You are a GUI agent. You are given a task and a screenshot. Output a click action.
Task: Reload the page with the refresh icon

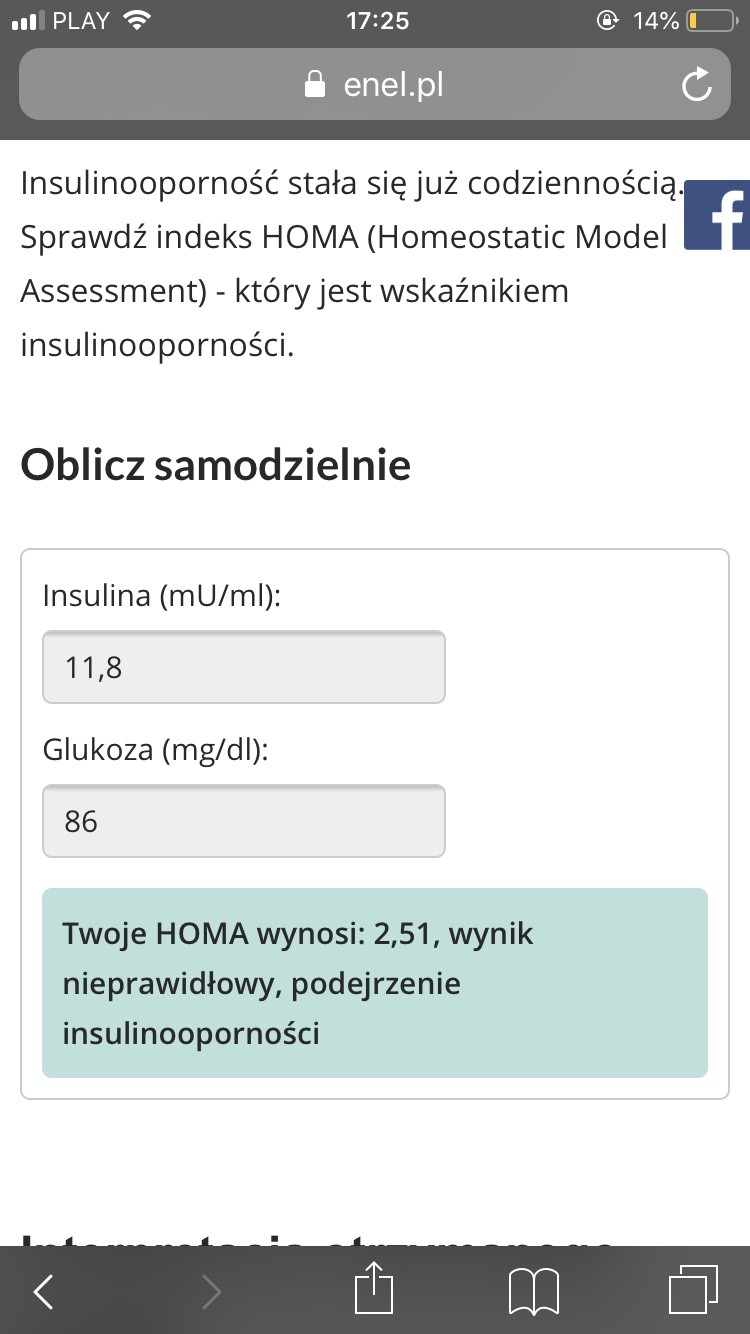(696, 85)
